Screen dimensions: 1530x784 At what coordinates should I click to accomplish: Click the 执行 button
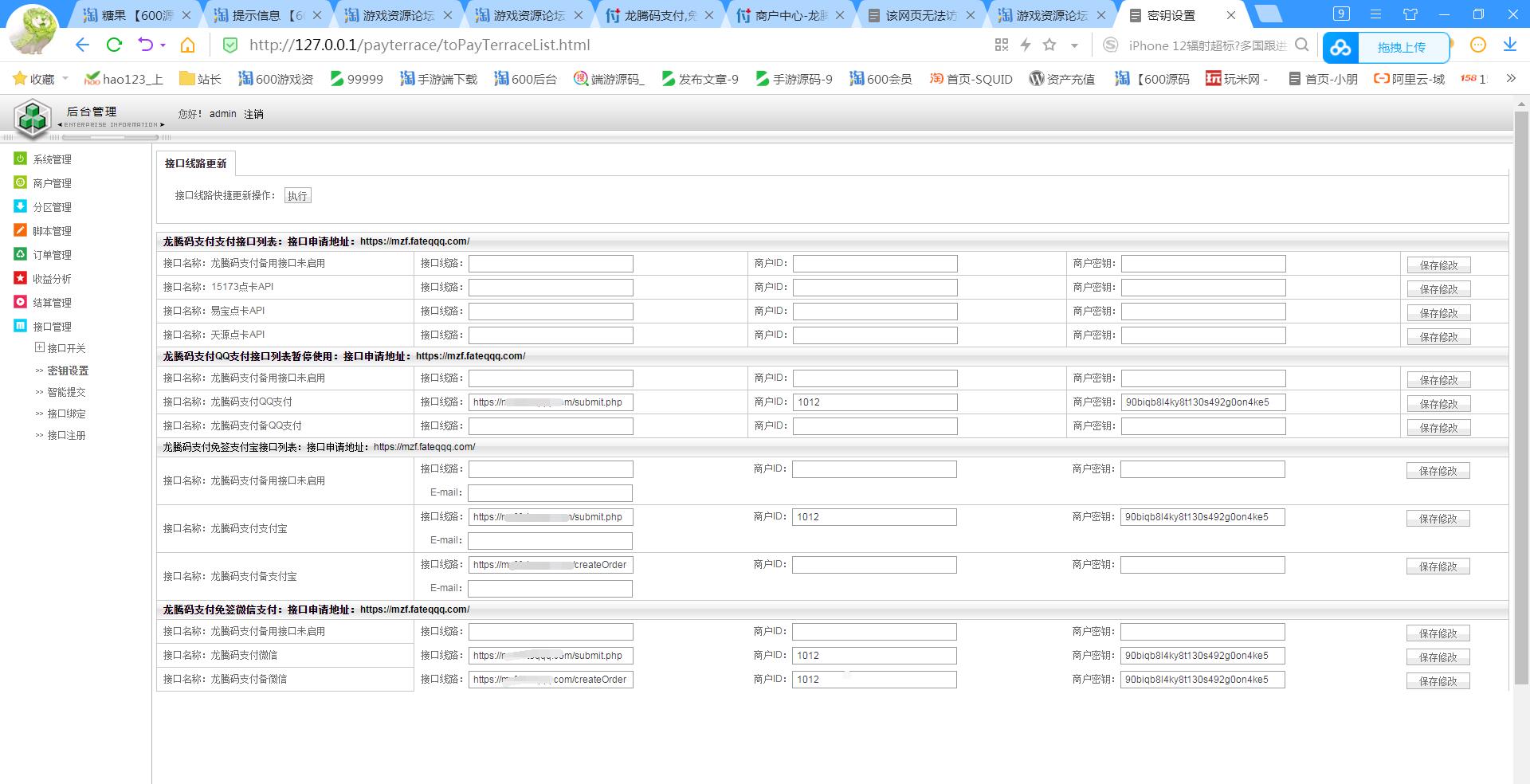[x=297, y=196]
